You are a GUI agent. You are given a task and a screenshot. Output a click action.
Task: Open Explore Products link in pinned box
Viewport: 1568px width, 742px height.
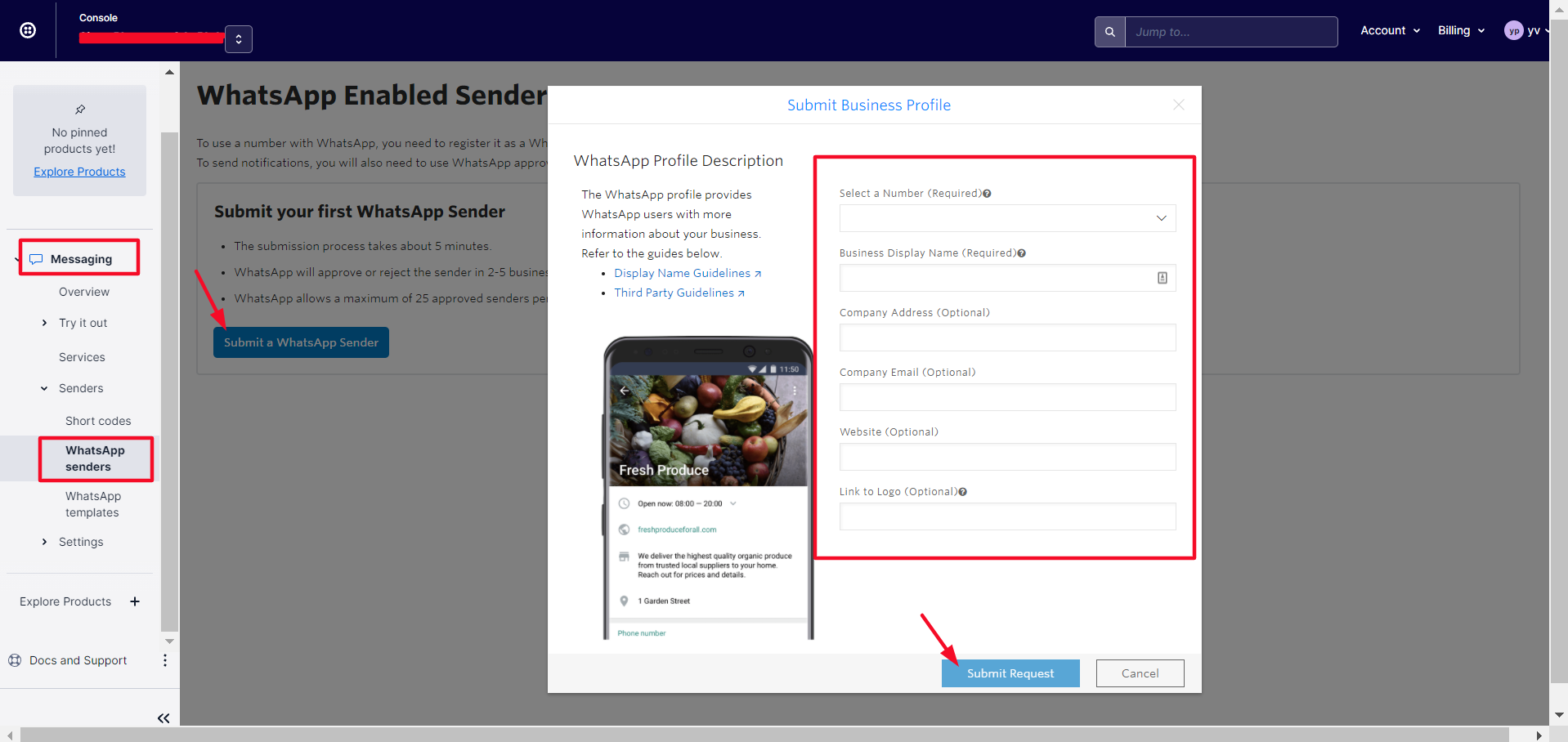79,172
